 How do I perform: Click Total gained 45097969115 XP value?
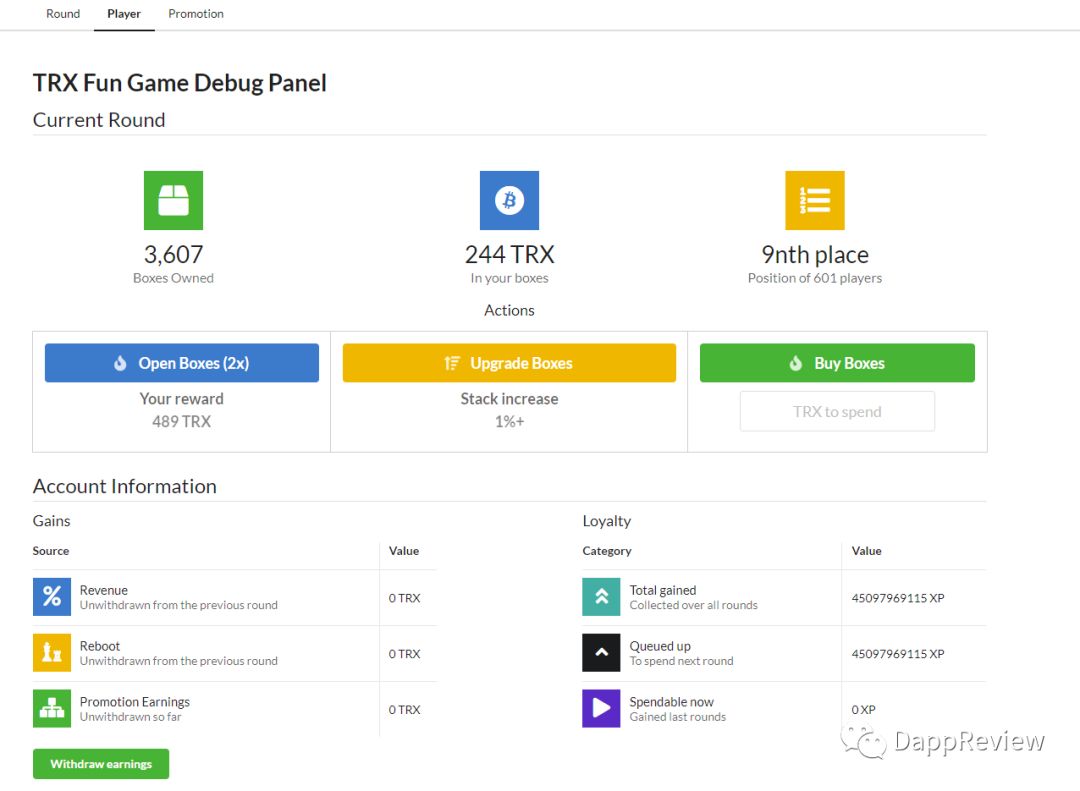[x=897, y=598]
